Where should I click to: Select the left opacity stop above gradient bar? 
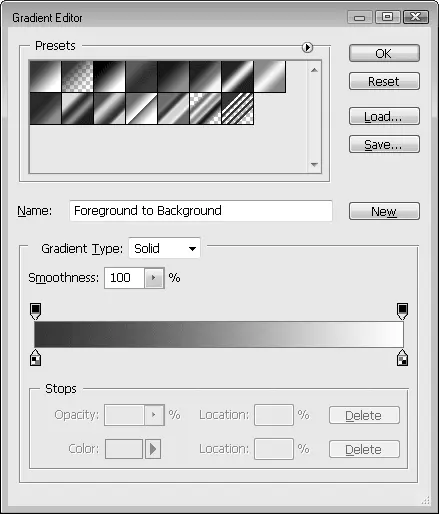tap(35, 311)
